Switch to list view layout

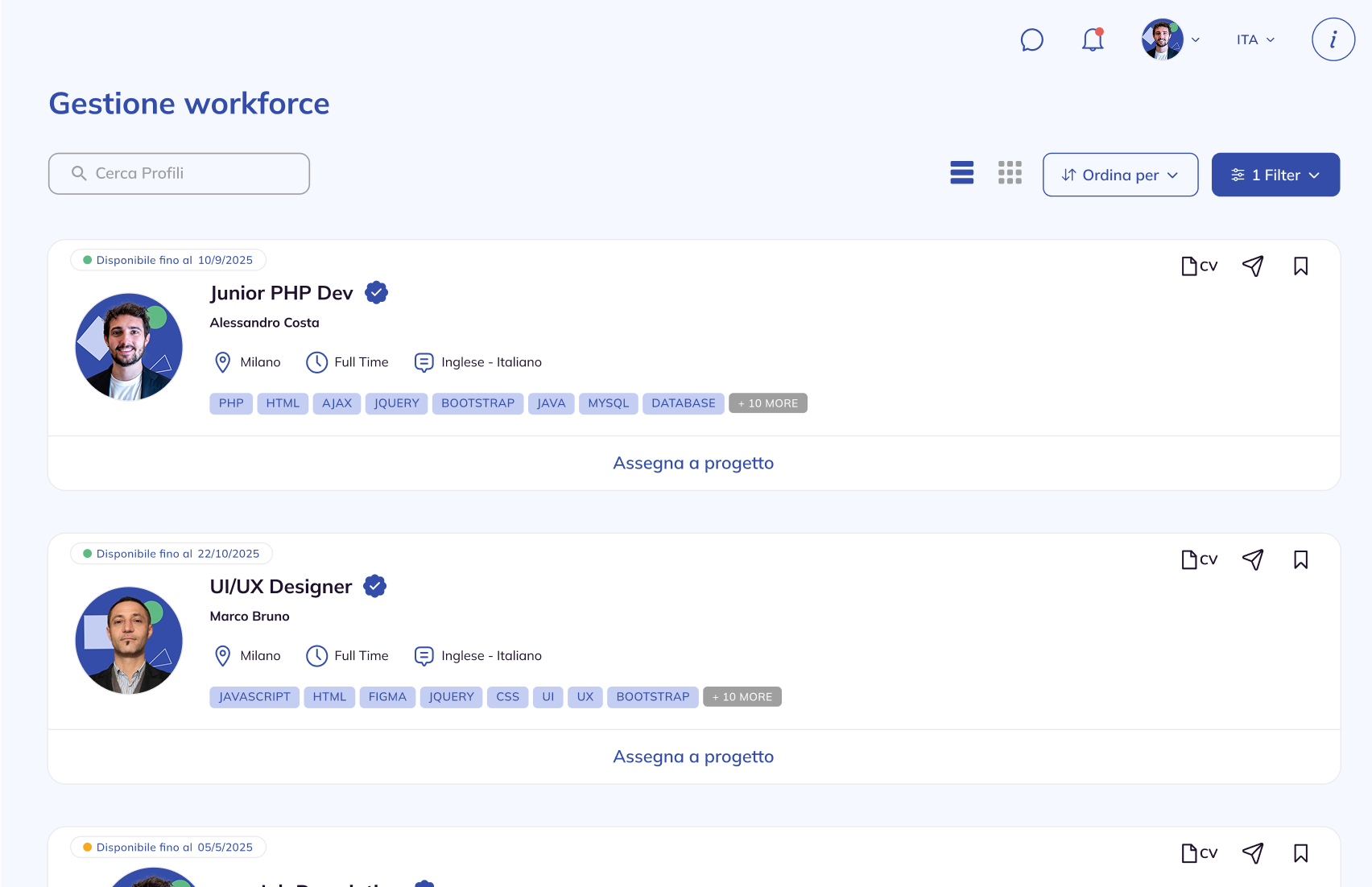click(962, 172)
